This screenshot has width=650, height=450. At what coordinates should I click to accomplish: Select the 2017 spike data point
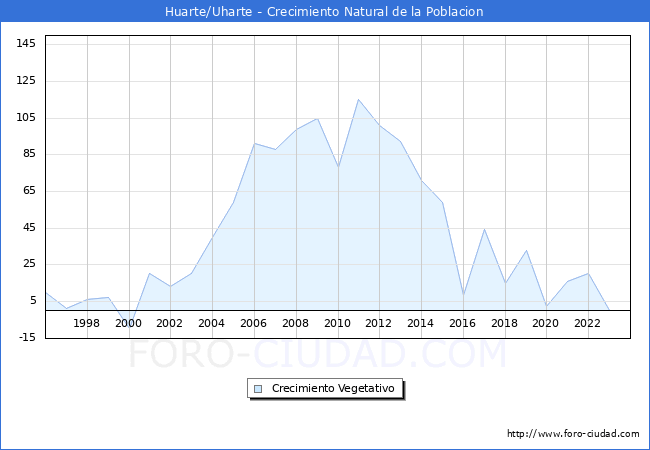coord(484,229)
